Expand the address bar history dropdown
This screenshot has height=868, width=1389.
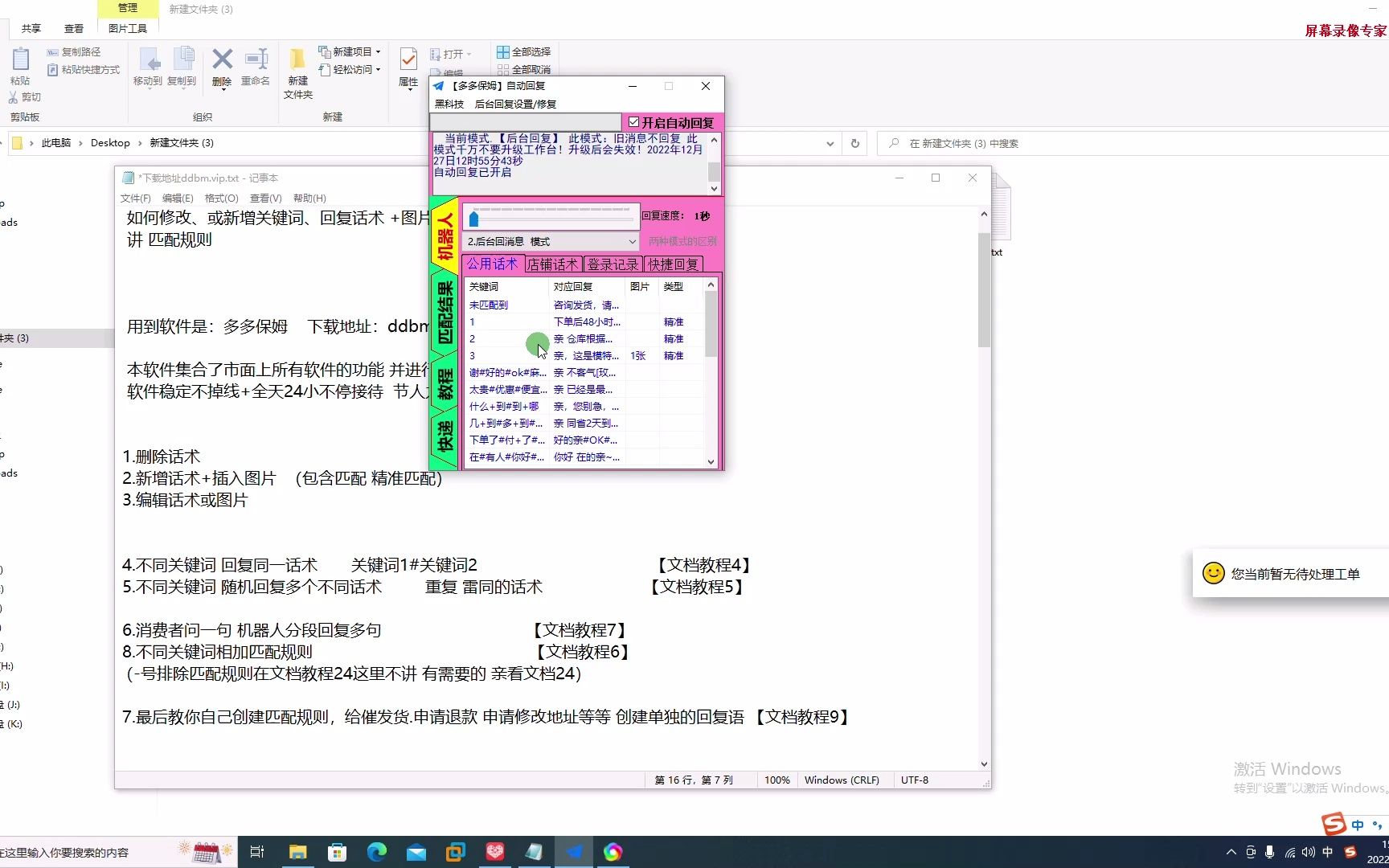(x=830, y=144)
